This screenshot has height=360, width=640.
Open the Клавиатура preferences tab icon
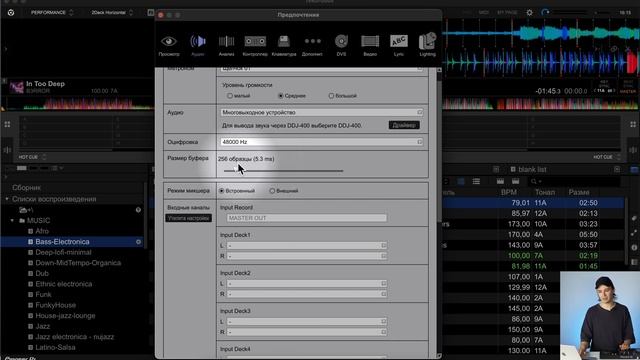(x=284, y=41)
